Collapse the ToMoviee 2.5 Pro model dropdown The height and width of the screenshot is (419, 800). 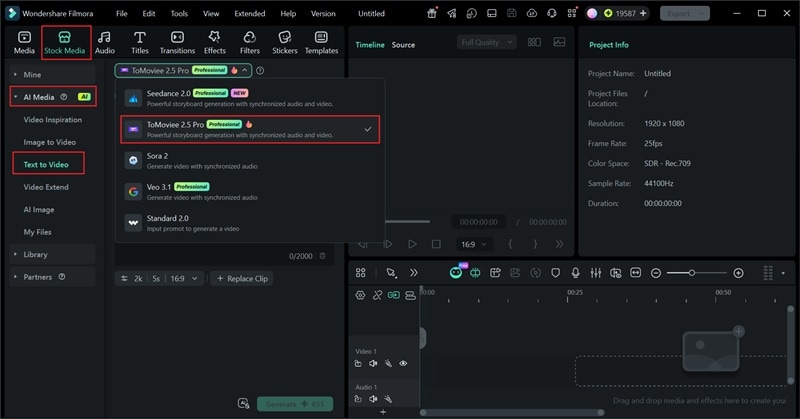[183, 70]
